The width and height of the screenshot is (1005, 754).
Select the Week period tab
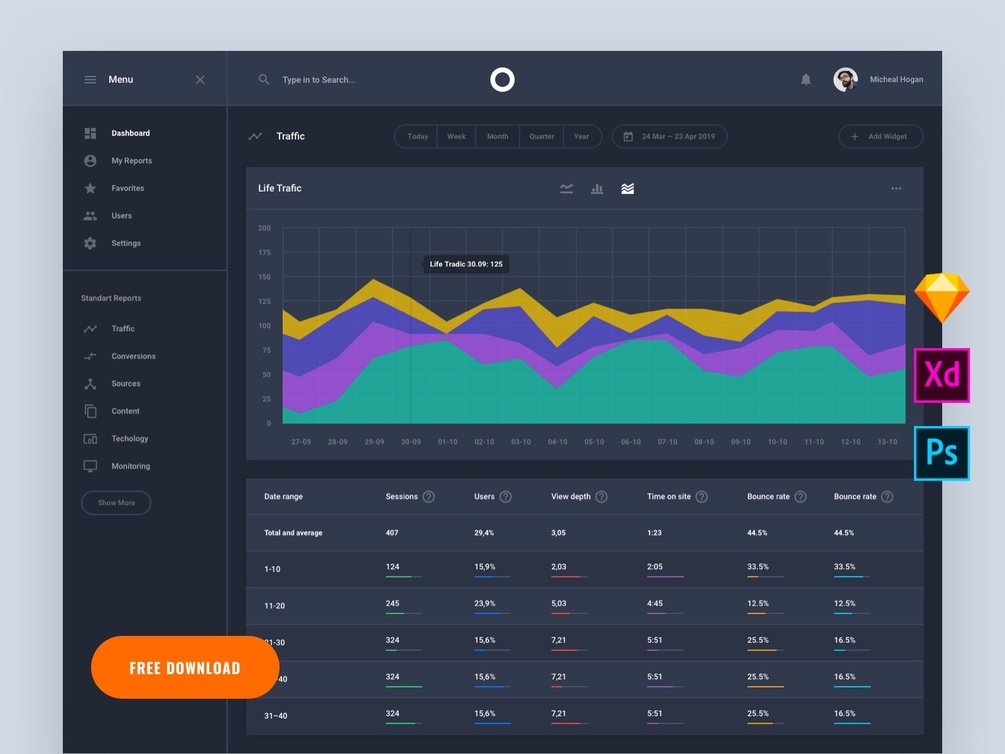pyautogui.click(x=456, y=137)
